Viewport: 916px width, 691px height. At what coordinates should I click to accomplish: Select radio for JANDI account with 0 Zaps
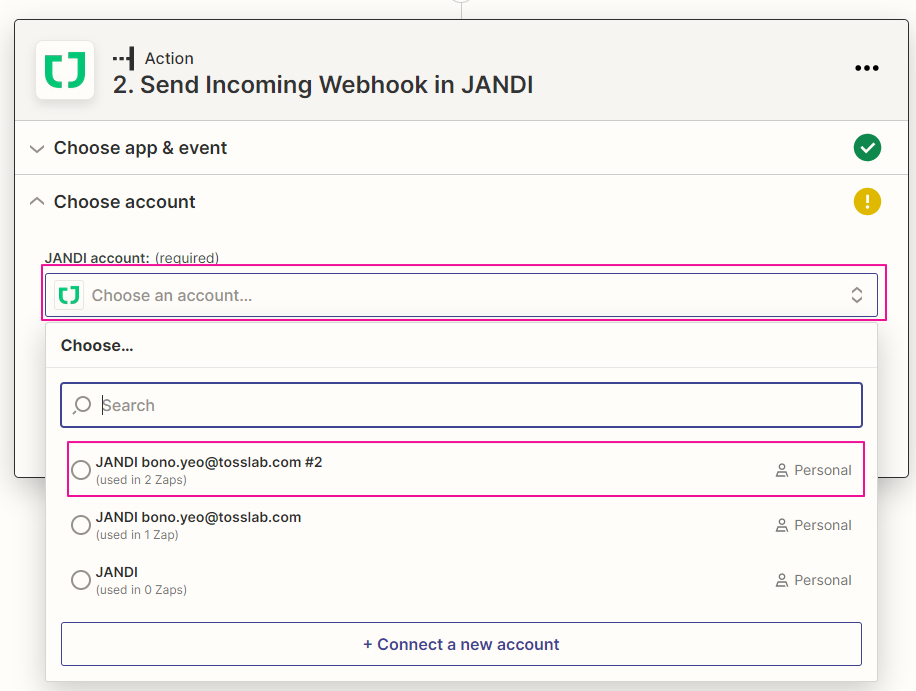81,580
